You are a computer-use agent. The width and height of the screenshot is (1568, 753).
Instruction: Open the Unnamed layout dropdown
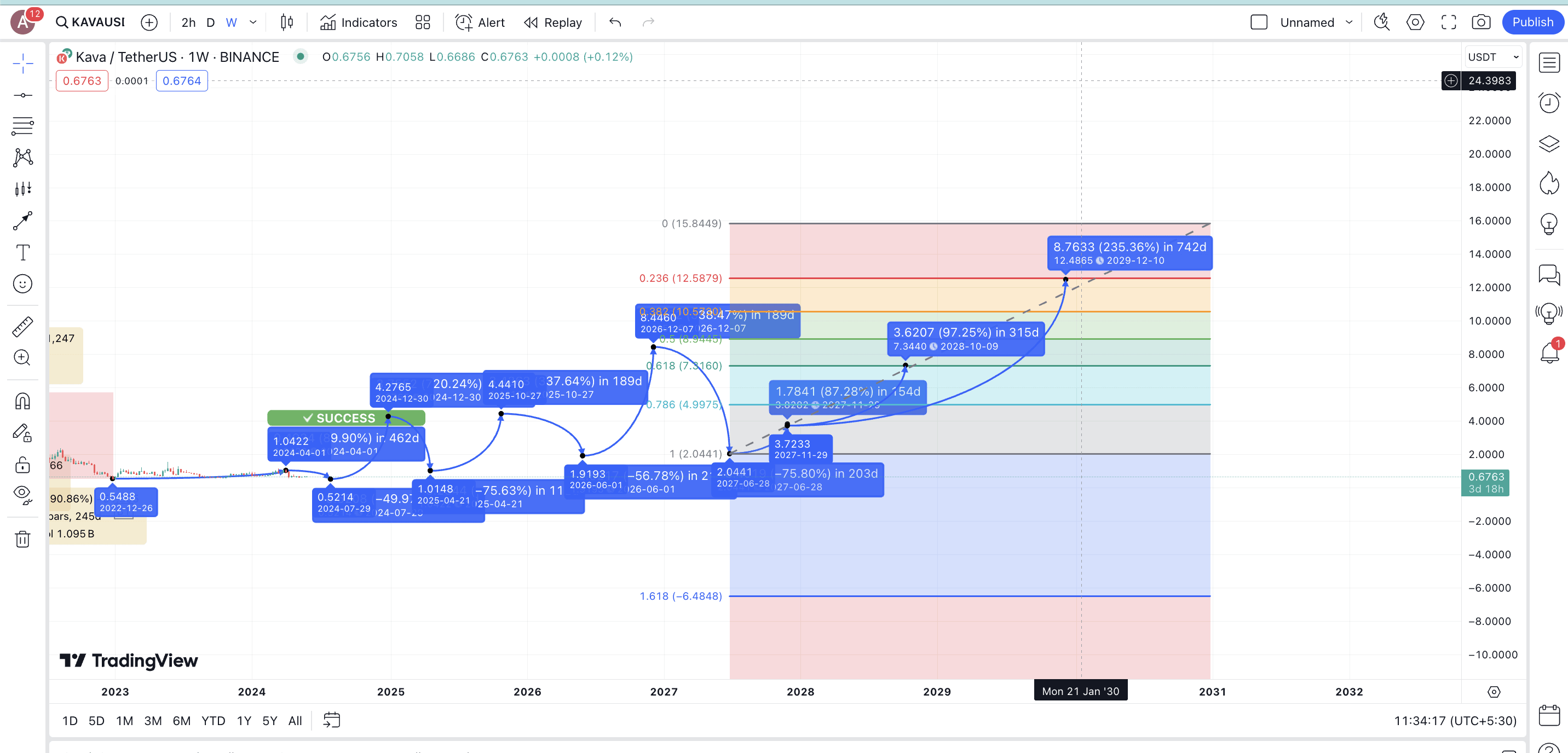(1349, 22)
